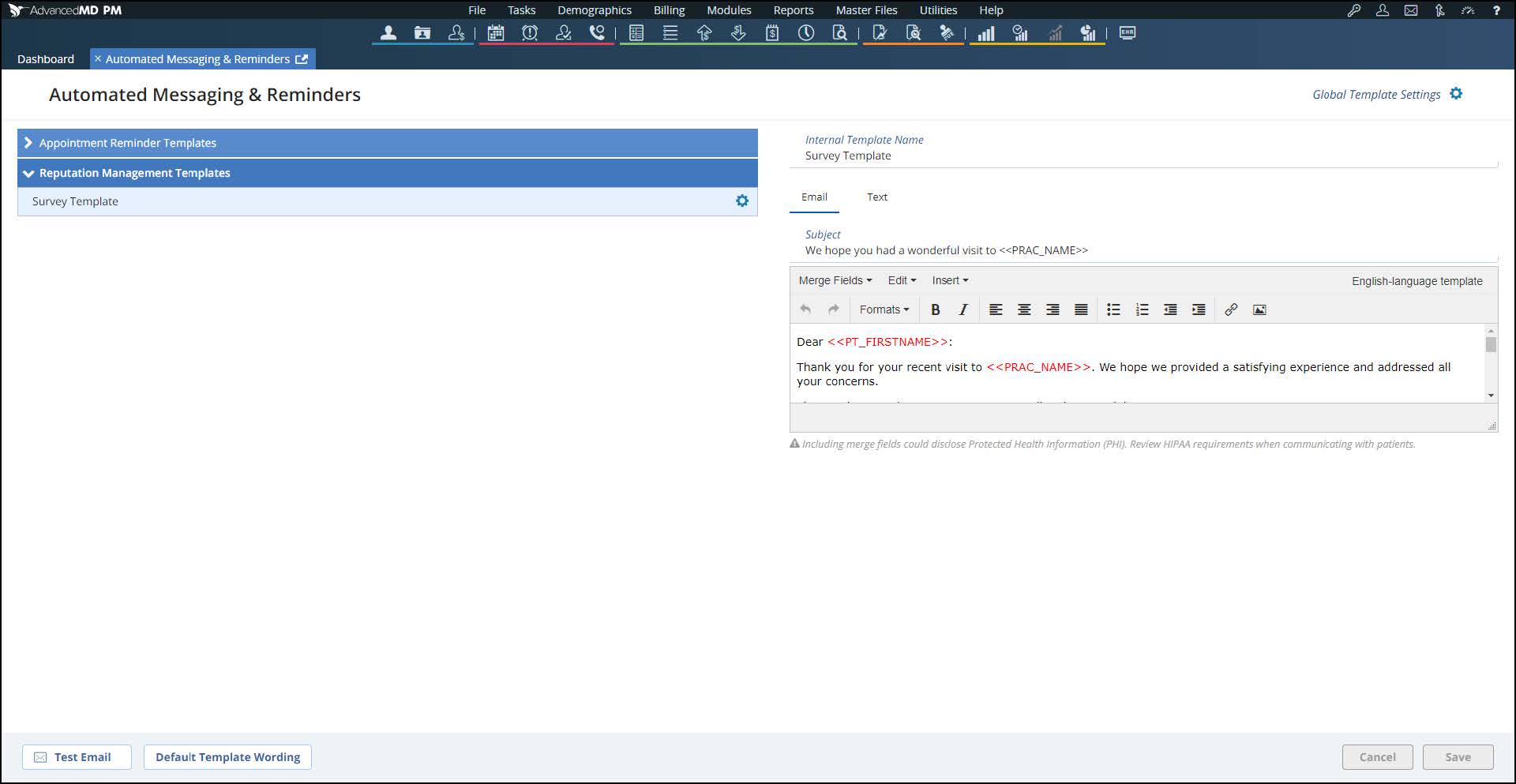1516x784 pixels.
Task: Click the email body scrollbar down arrow
Action: coord(1491,395)
